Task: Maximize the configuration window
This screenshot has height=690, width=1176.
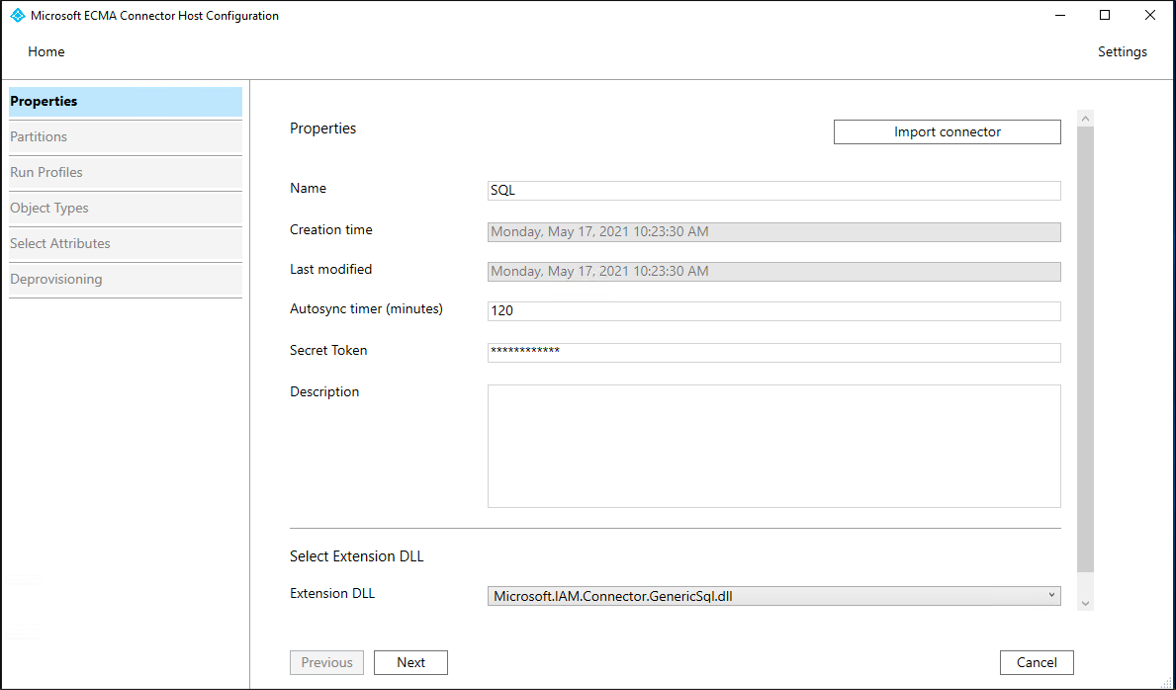Action: click(x=1105, y=16)
